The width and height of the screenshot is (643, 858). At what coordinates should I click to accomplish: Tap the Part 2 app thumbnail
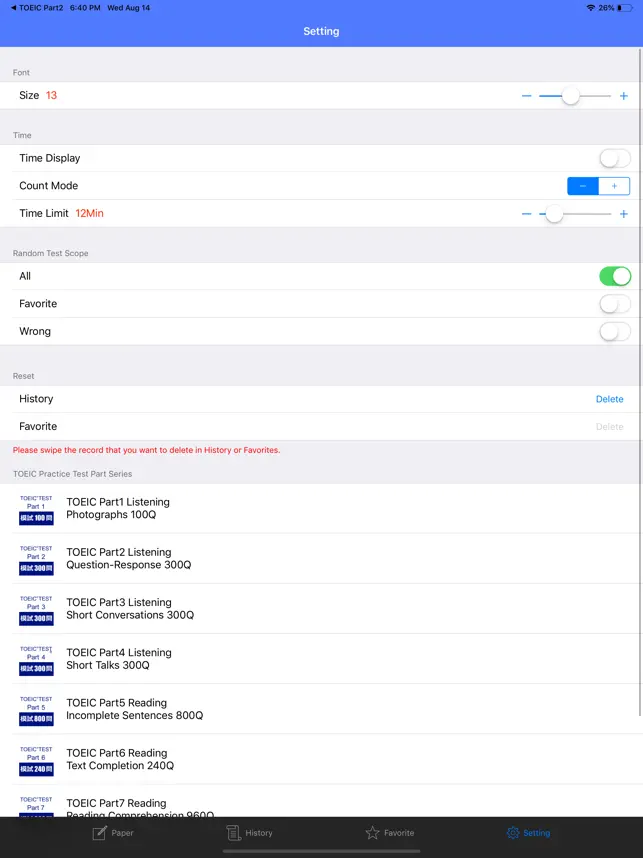pyautogui.click(x=36, y=559)
